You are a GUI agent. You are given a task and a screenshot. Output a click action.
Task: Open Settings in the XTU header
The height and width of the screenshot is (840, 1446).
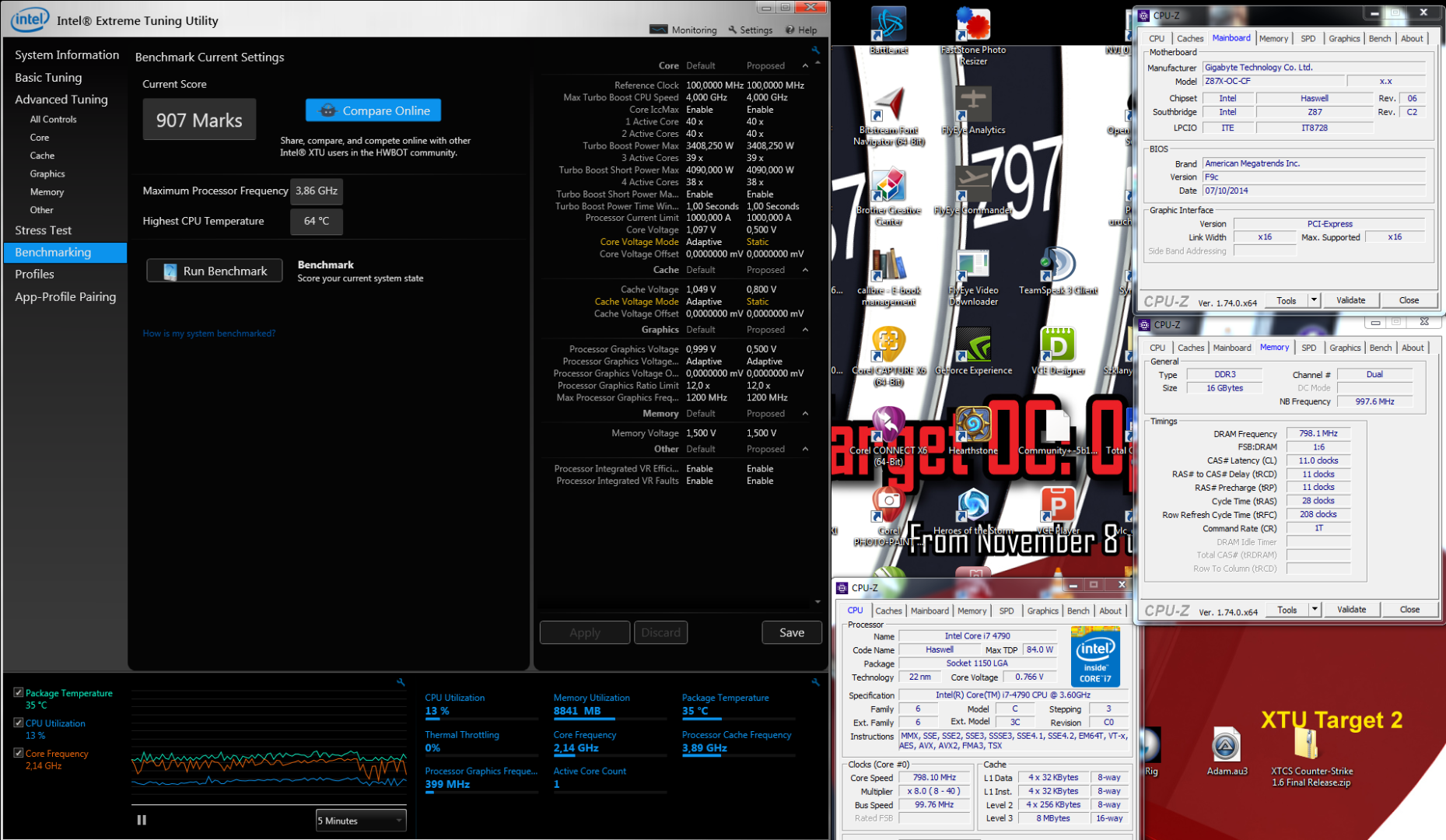751,30
